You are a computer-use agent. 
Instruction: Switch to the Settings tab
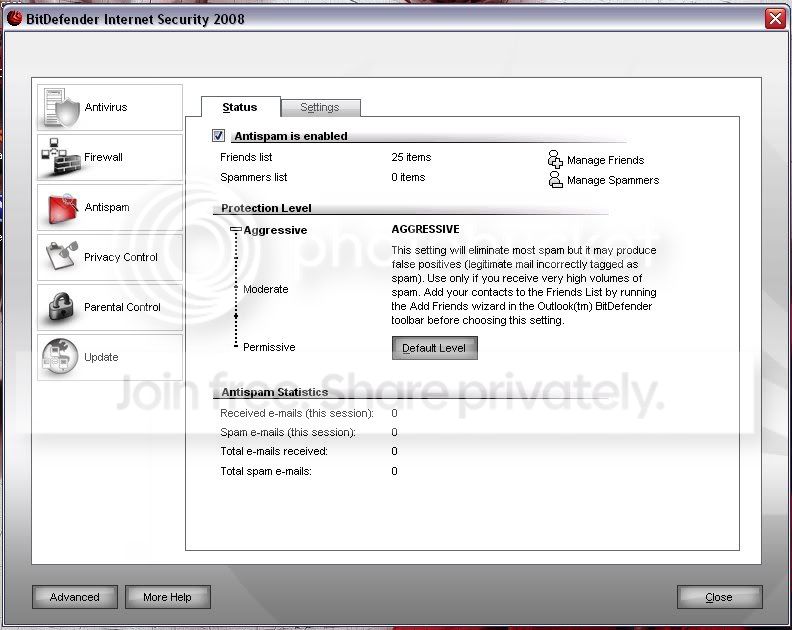320,107
